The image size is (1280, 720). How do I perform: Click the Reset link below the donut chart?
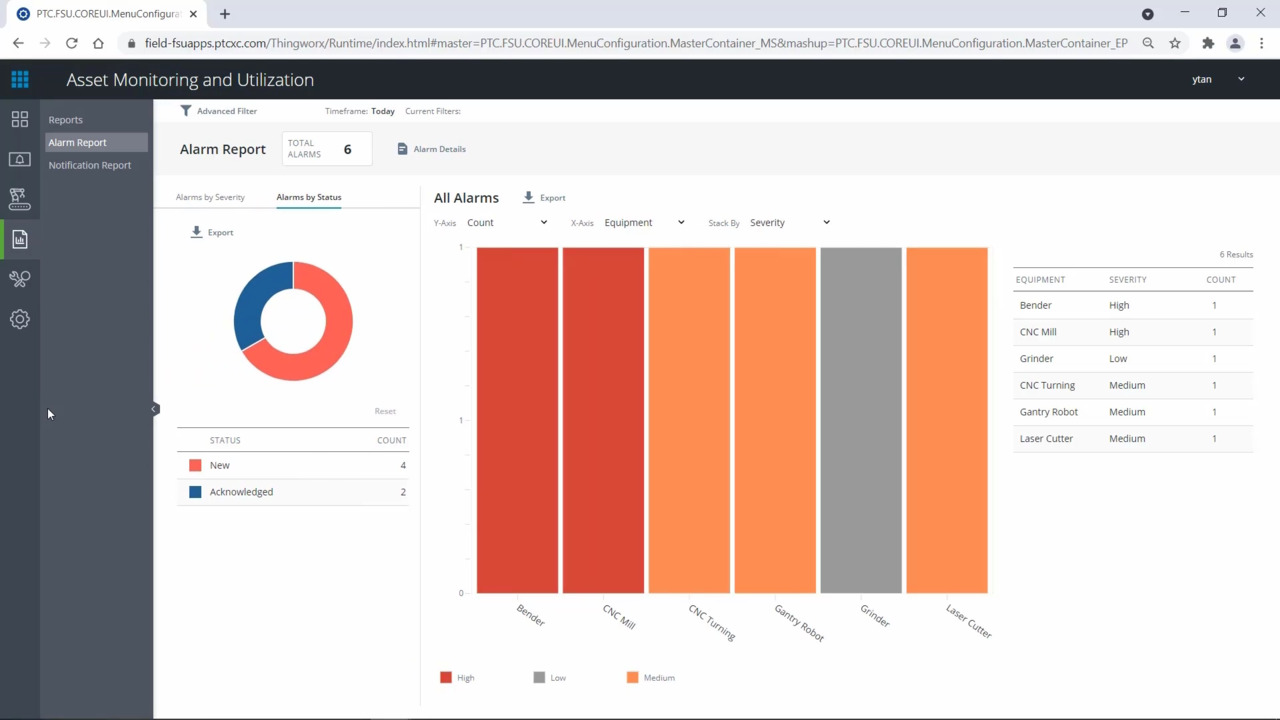(385, 411)
